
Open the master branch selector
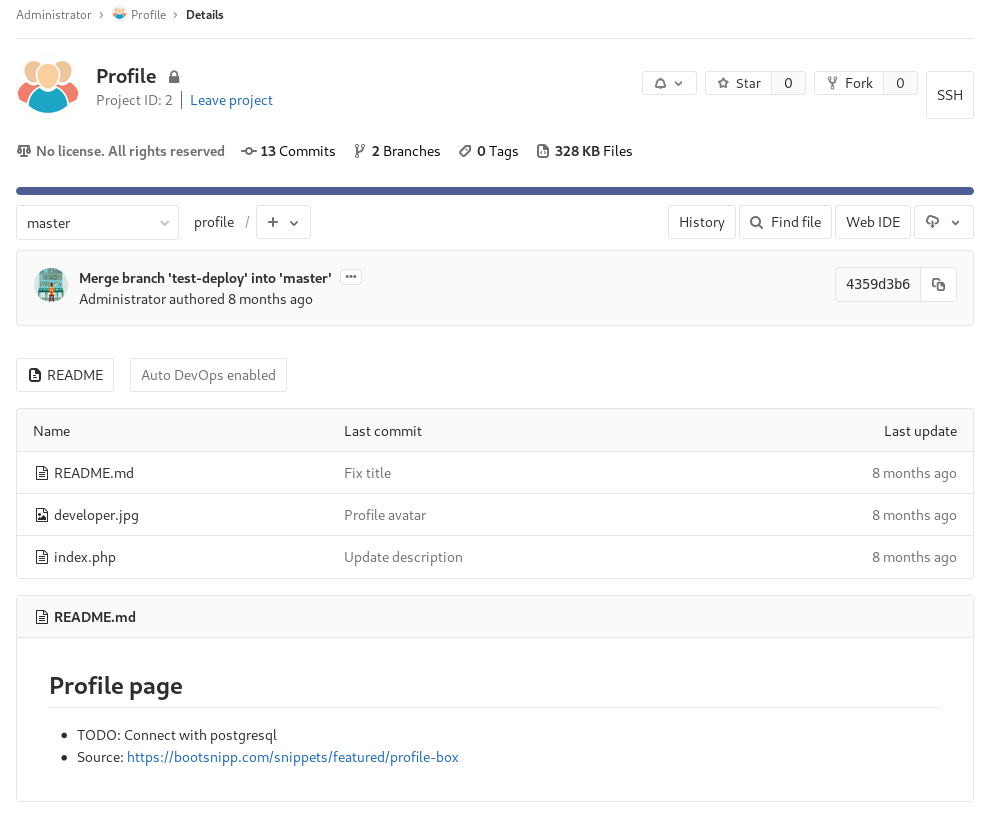tap(97, 223)
